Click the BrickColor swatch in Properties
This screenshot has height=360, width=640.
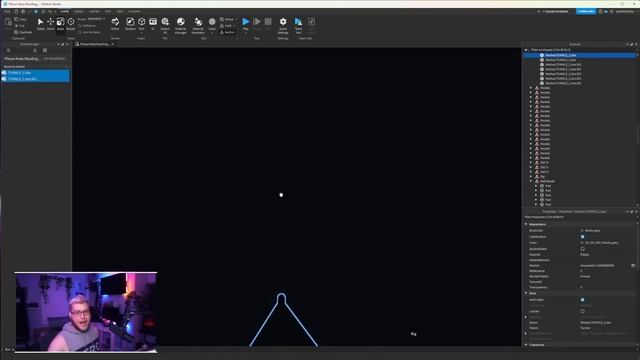click(x=582, y=231)
